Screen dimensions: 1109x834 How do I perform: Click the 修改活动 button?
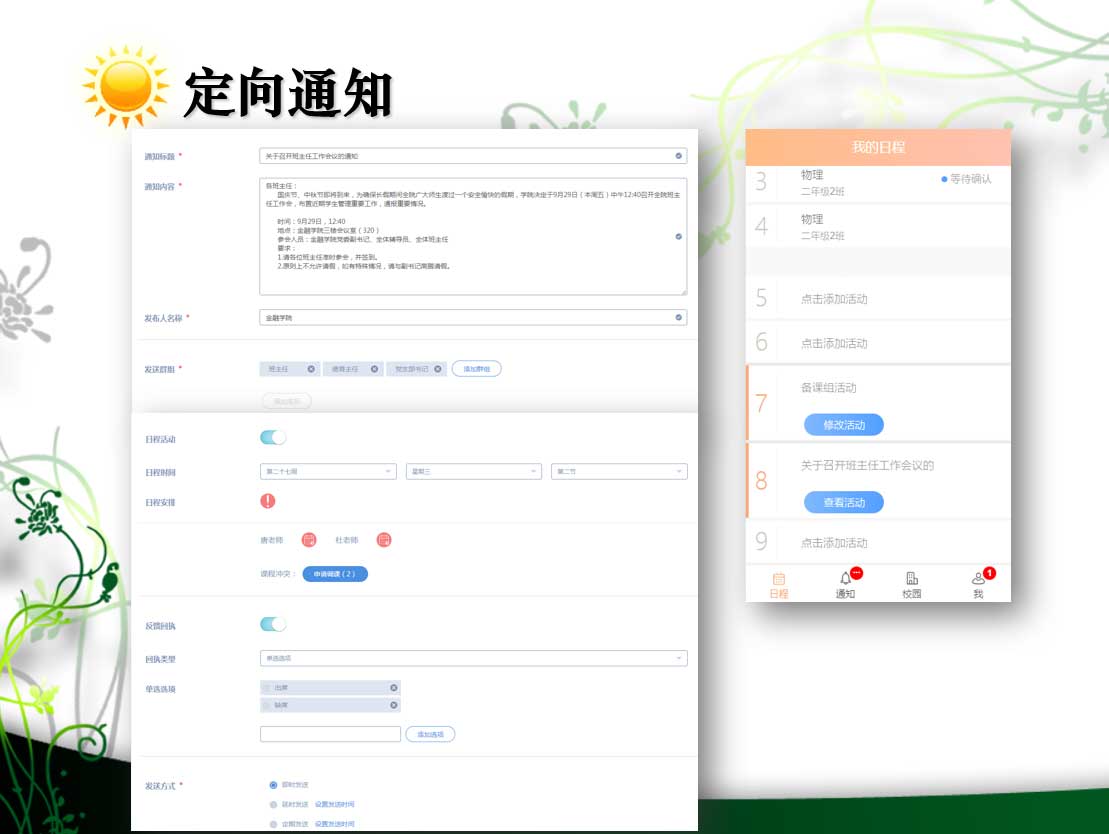pyautogui.click(x=843, y=425)
